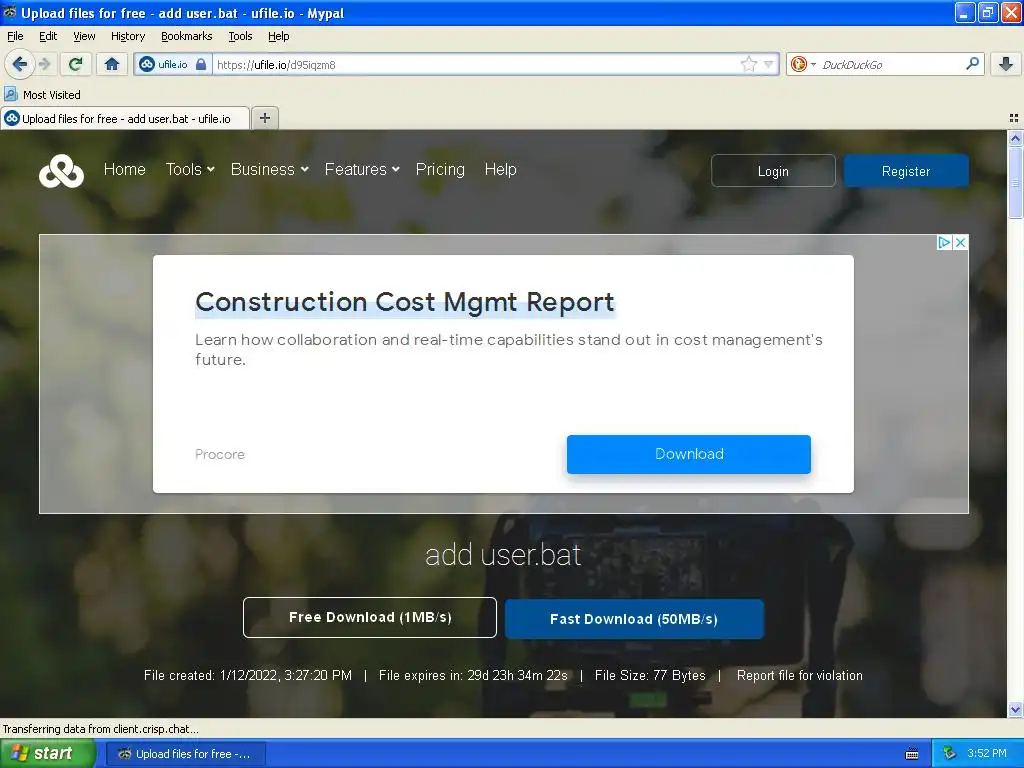The image size is (1024, 768).
Task: Click the system tray notification icon
Action: click(950, 753)
